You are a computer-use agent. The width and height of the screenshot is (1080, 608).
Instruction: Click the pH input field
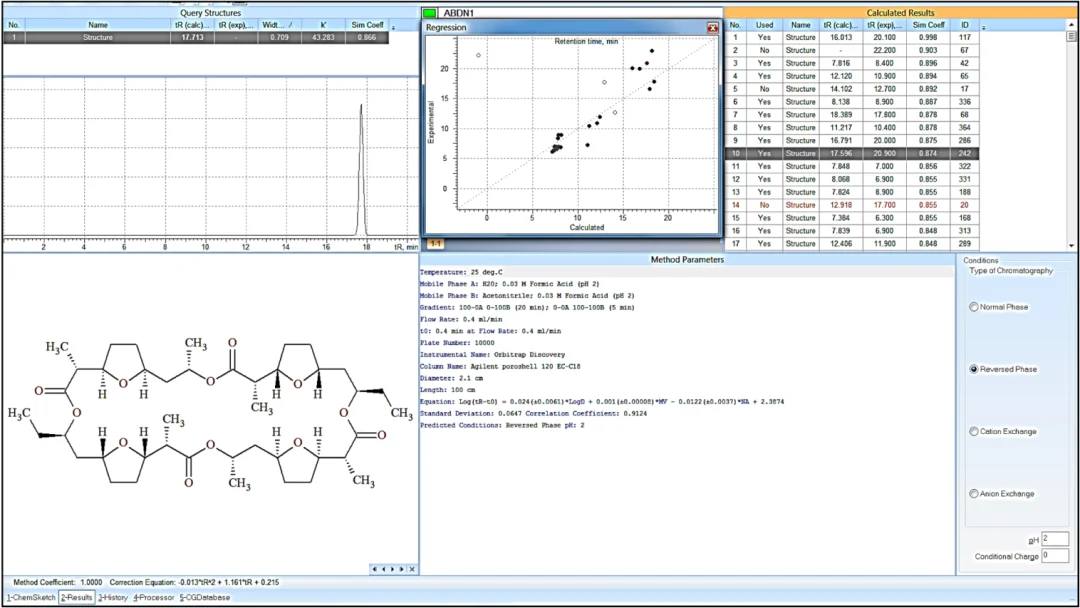pyautogui.click(x=1055, y=538)
